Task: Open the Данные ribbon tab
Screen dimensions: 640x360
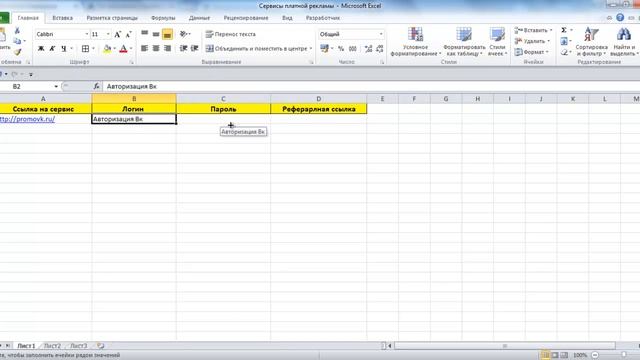Action: (199, 18)
